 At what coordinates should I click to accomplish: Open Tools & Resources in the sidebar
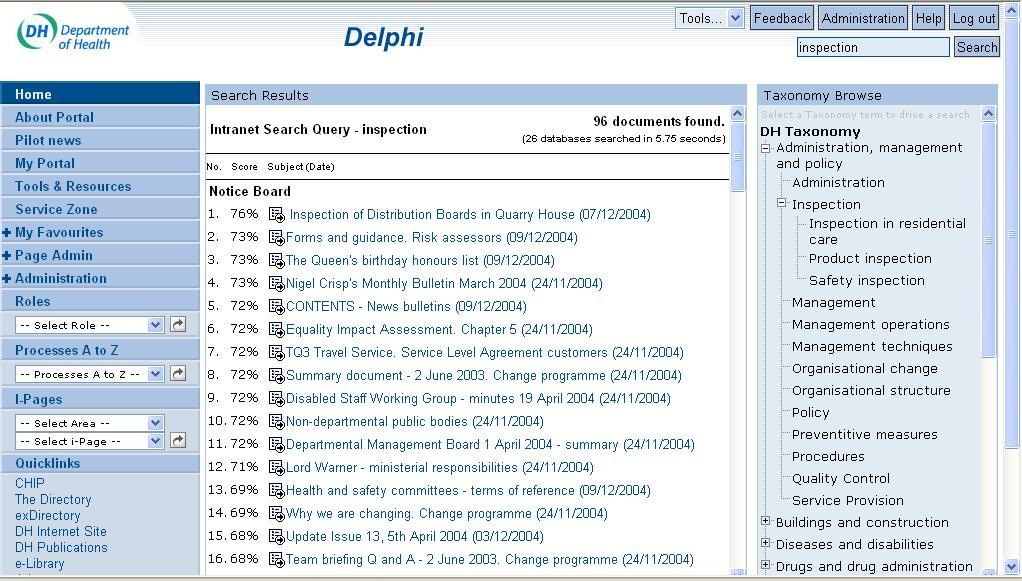click(x=100, y=186)
